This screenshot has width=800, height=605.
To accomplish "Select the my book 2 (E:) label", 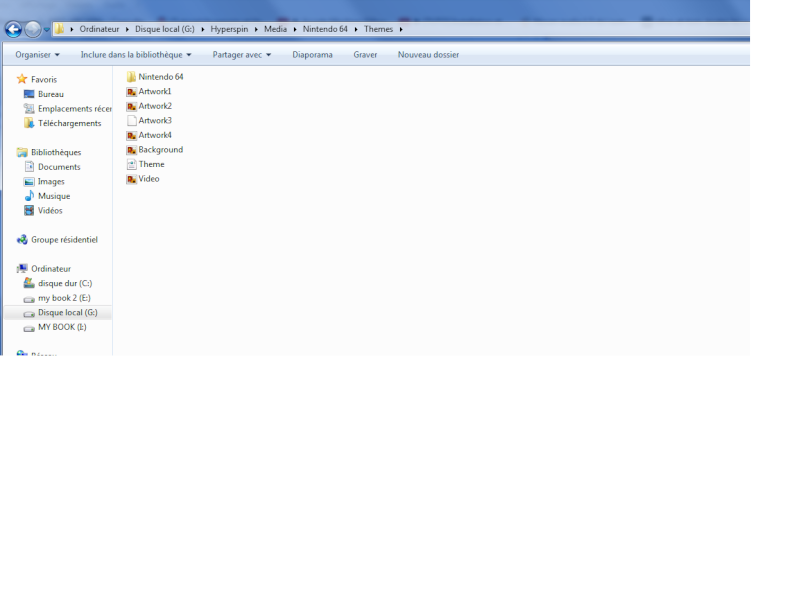I will pyautogui.click(x=64, y=297).
